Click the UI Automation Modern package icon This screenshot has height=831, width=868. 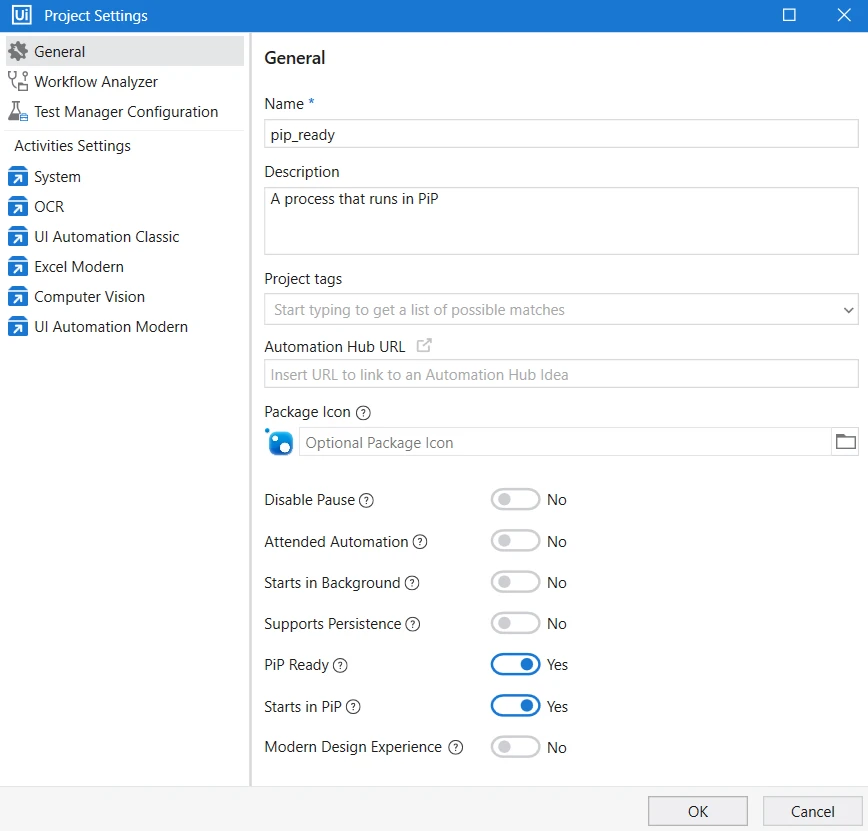point(18,327)
